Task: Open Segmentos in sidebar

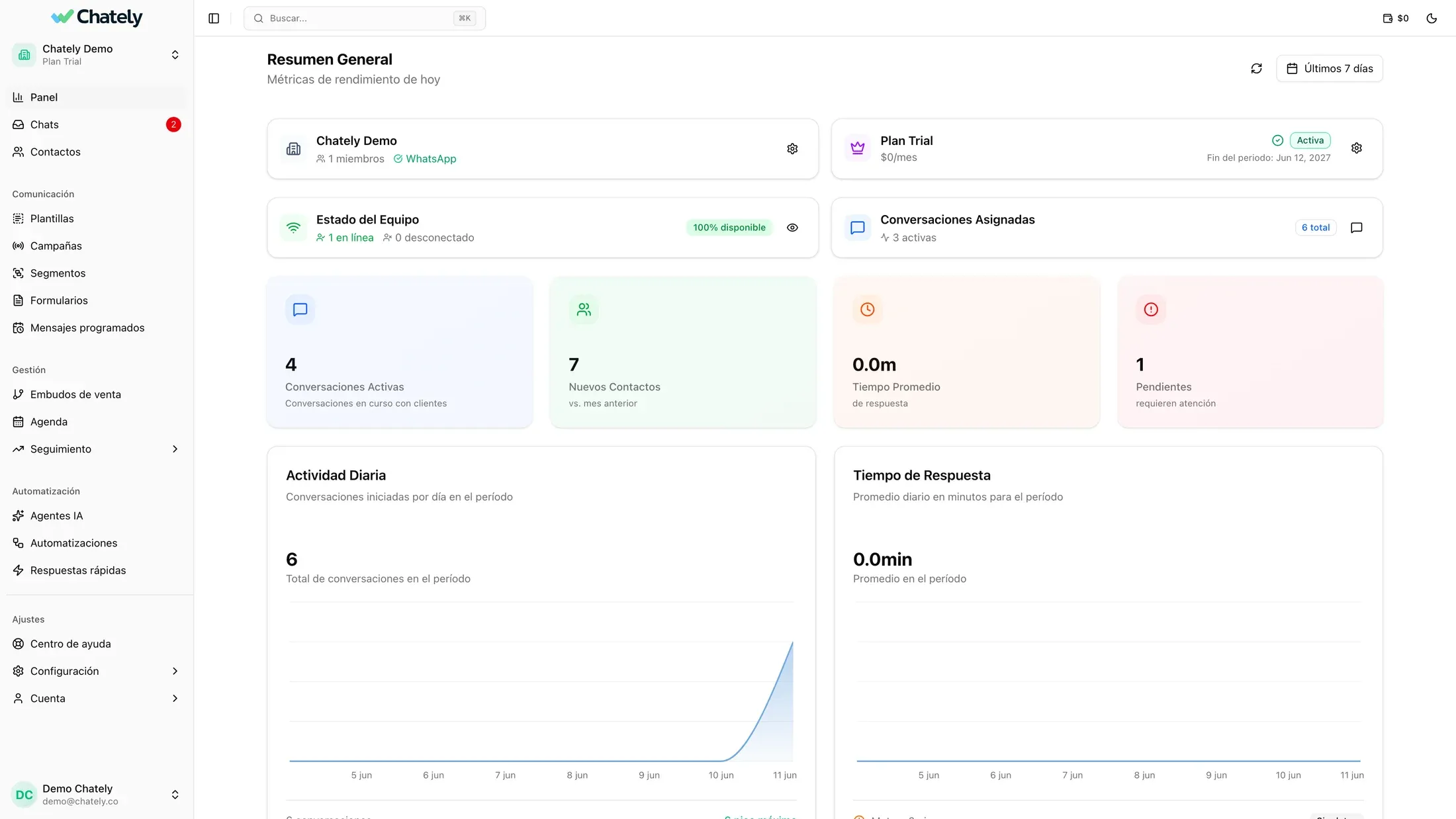Action: tap(97, 273)
